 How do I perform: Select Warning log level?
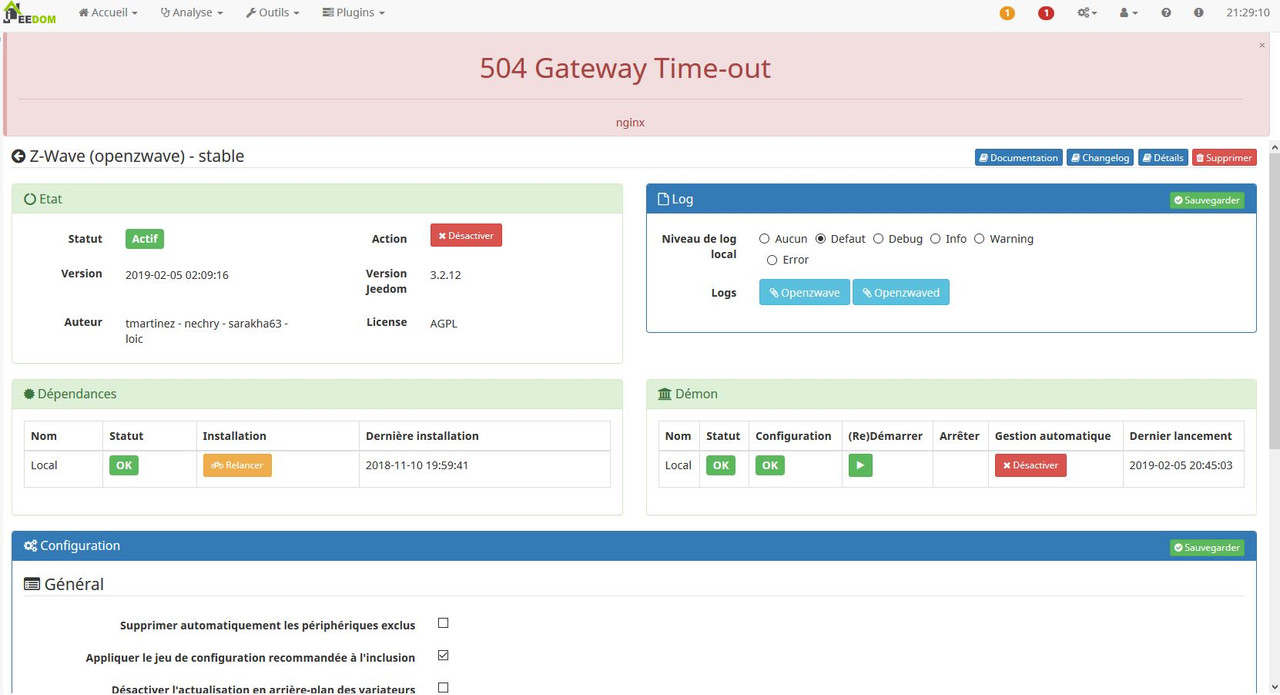pyautogui.click(x=979, y=239)
